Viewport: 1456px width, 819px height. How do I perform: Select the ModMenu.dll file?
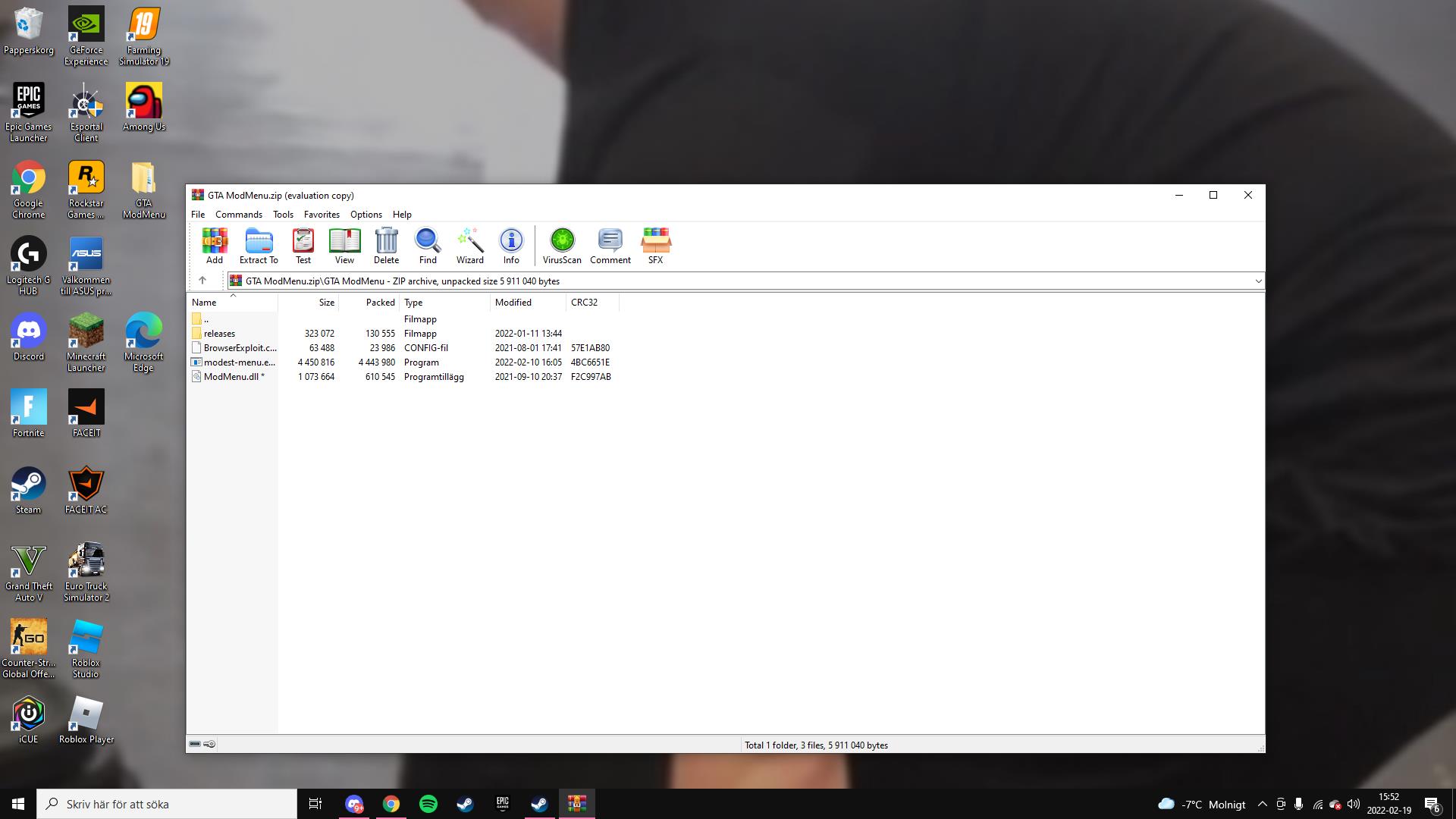pyautogui.click(x=231, y=377)
